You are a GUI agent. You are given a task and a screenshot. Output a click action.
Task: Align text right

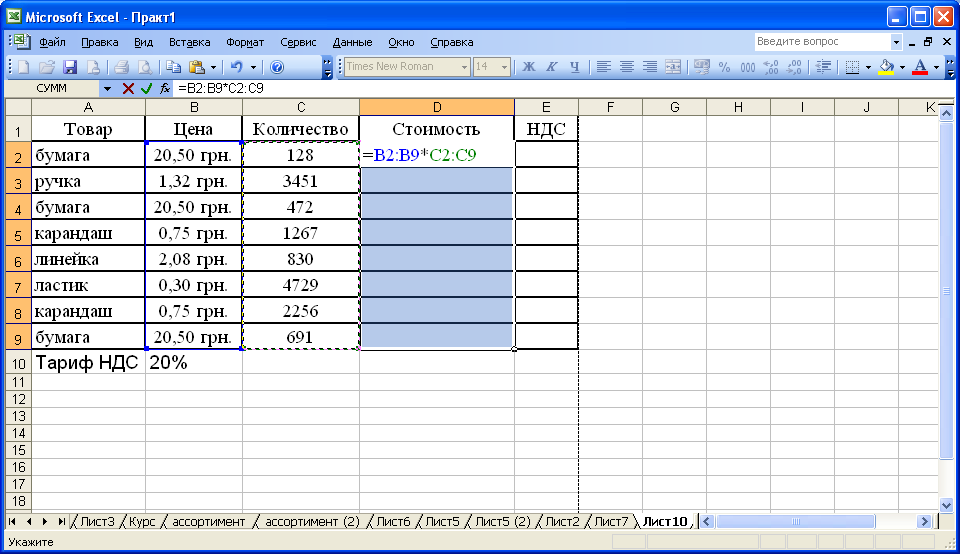click(x=650, y=67)
